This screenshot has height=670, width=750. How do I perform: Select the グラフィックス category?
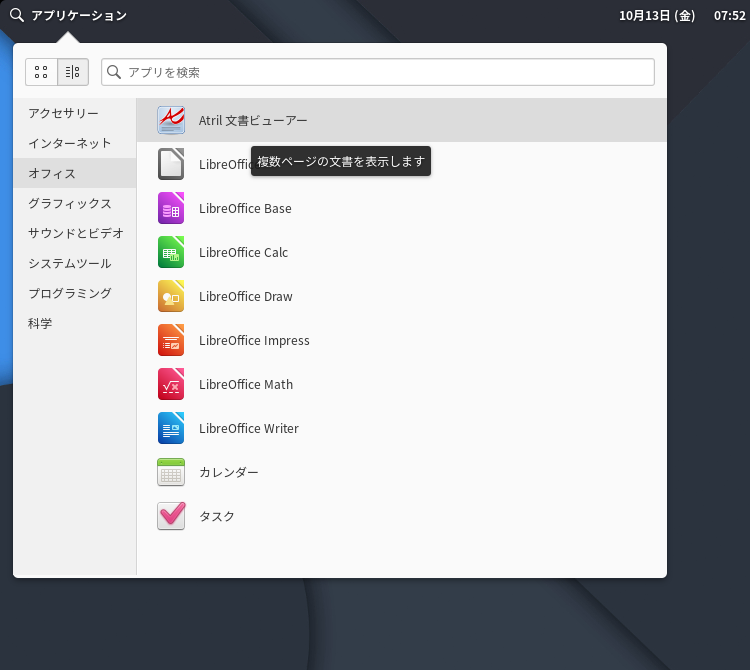(75, 203)
